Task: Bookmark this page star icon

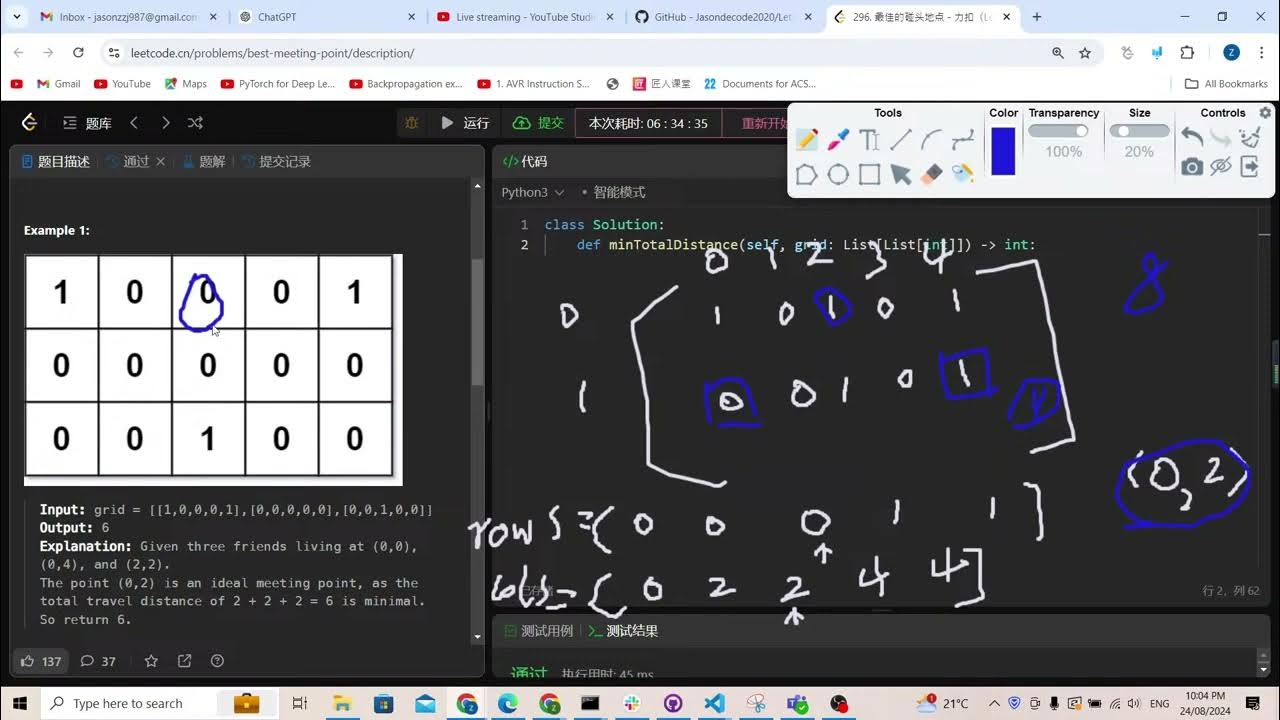Action: click(1085, 53)
